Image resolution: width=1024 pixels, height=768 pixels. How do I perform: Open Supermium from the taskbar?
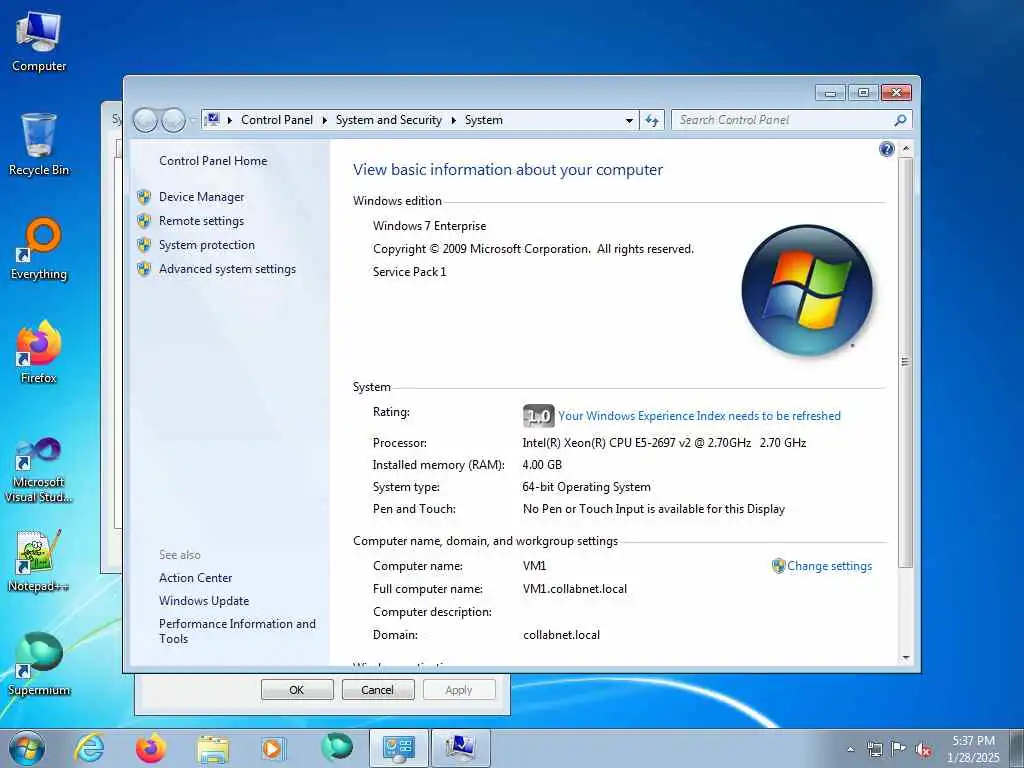337,747
